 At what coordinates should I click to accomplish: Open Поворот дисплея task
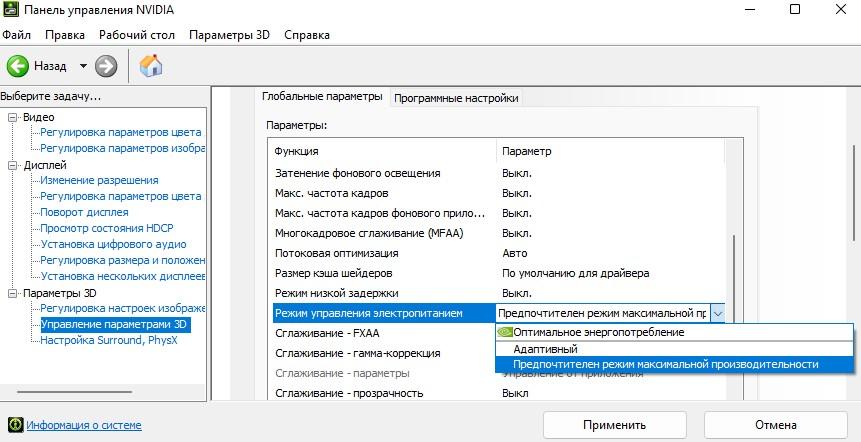click(x=85, y=212)
